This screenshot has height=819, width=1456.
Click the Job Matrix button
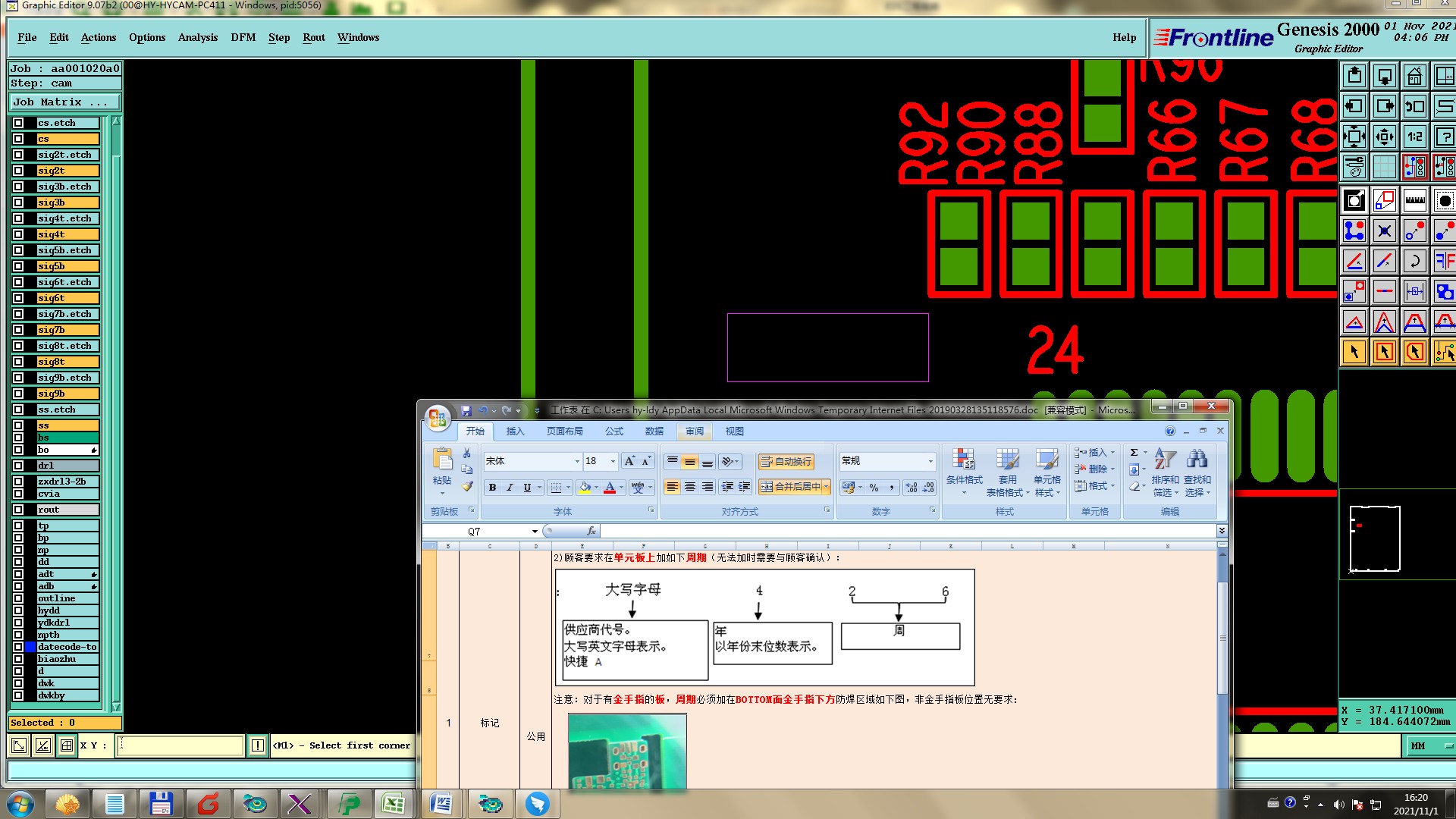(x=64, y=102)
